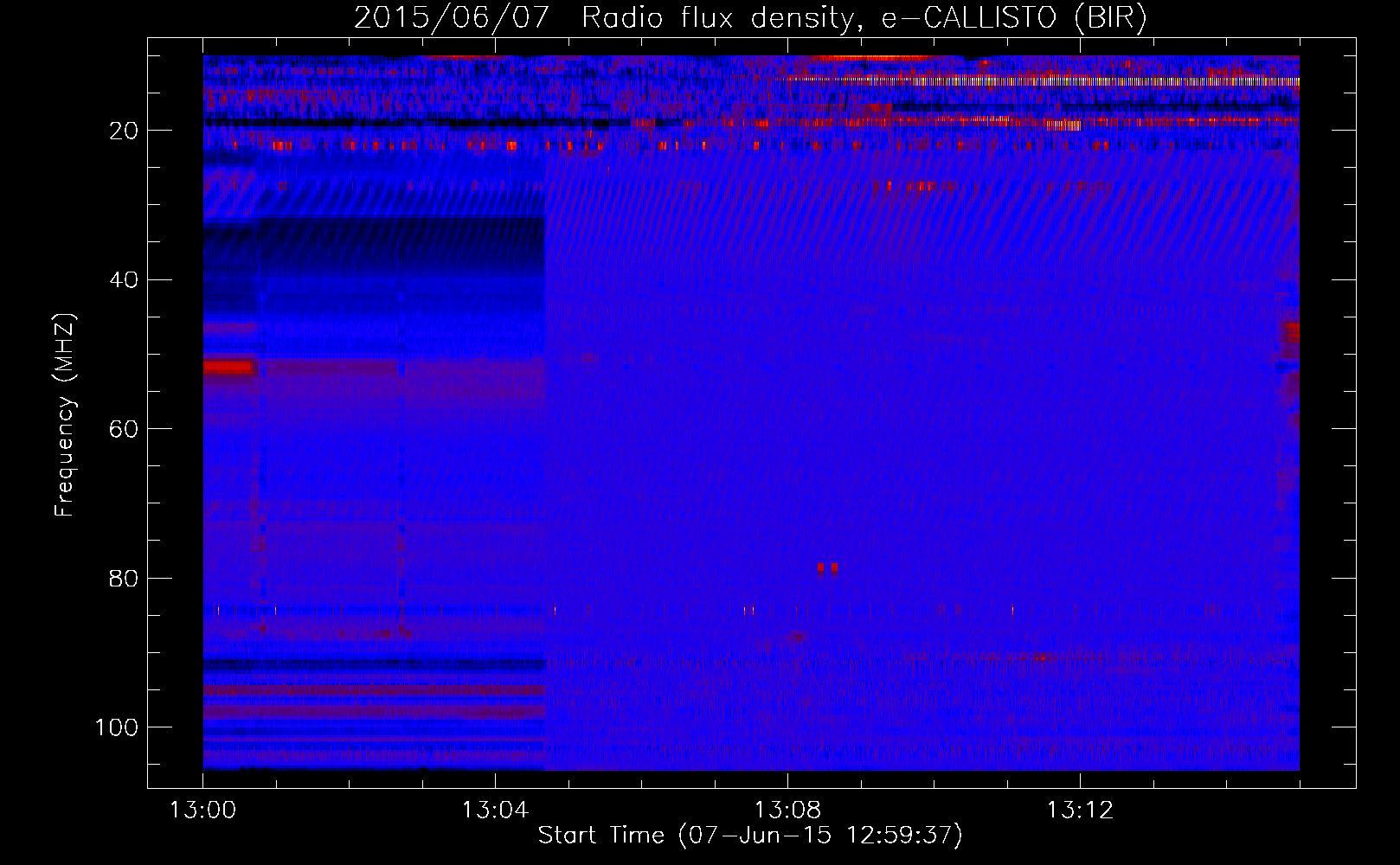Click the red burst pair near 80 MHz
Image resolution: width=1400 pixels, height=865 pixels.
coord(827,568)
